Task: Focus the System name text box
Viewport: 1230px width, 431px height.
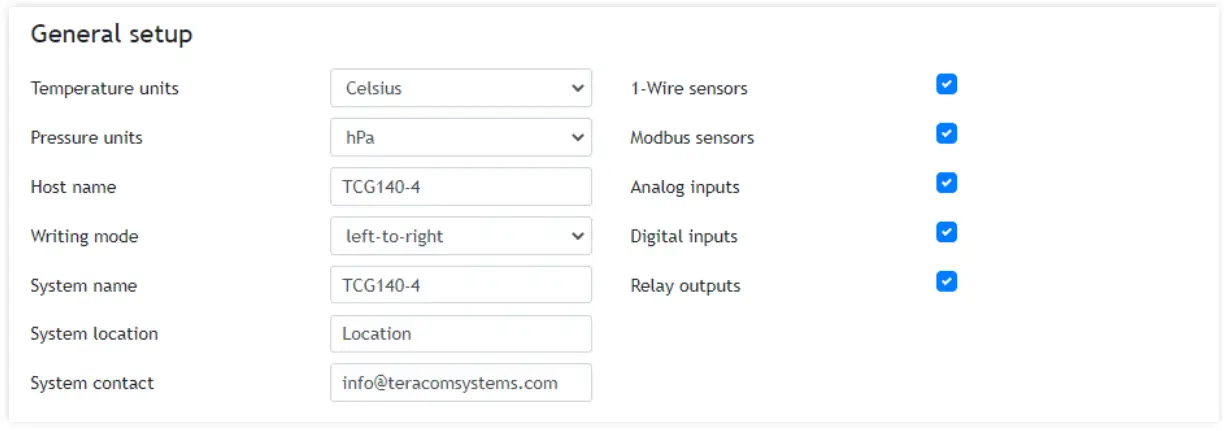Action: [x=461, y=285]
